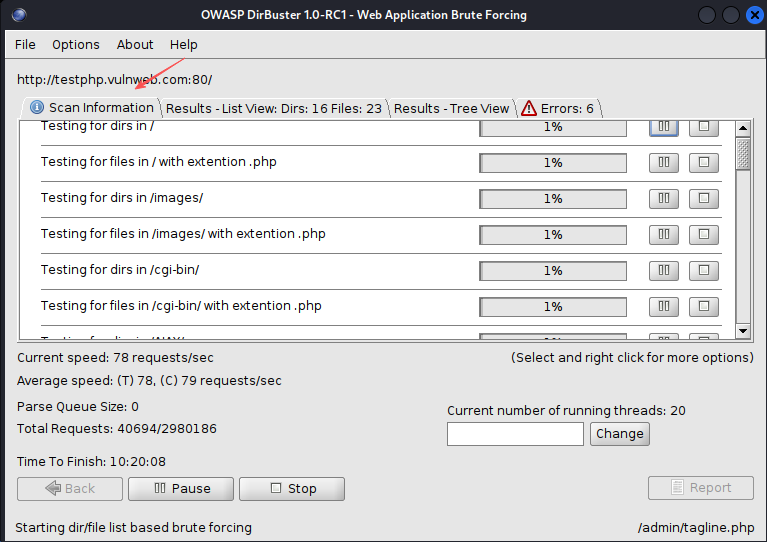
Task: Select 'Testing for dirs in /images/' row text
Action: (122, 198)
